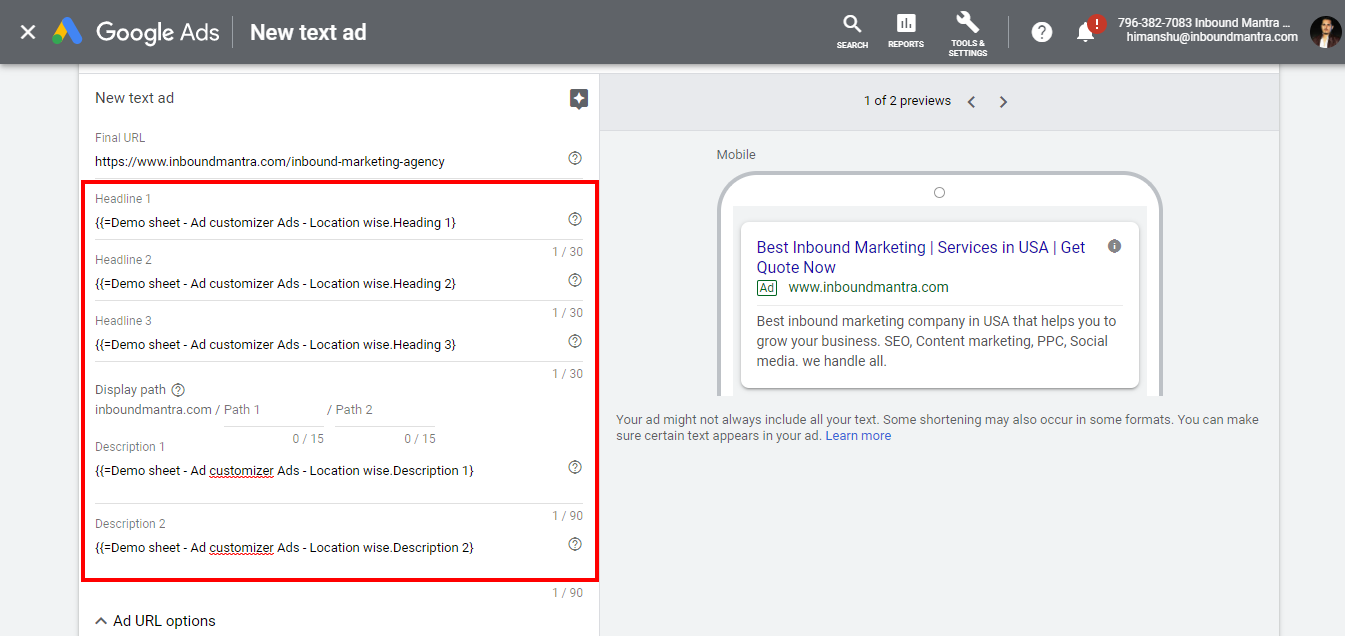1345x636 pixels.
Task: Click the Mobile preview label
Action: coord(736,155)
